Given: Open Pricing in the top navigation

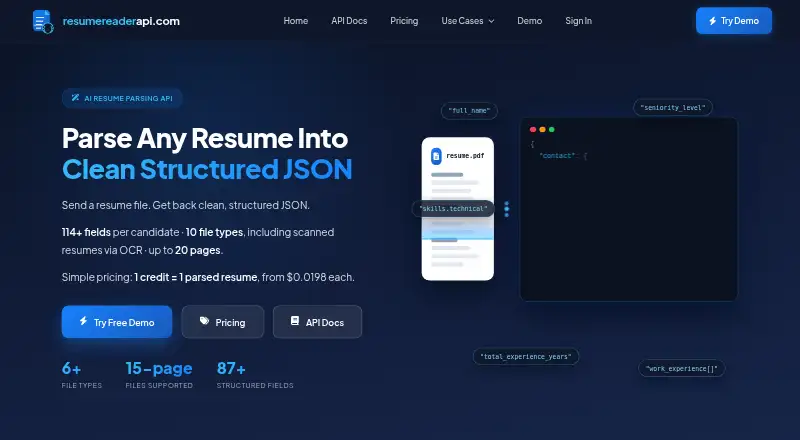Looking at the screenshot, I should coord(404,21).
